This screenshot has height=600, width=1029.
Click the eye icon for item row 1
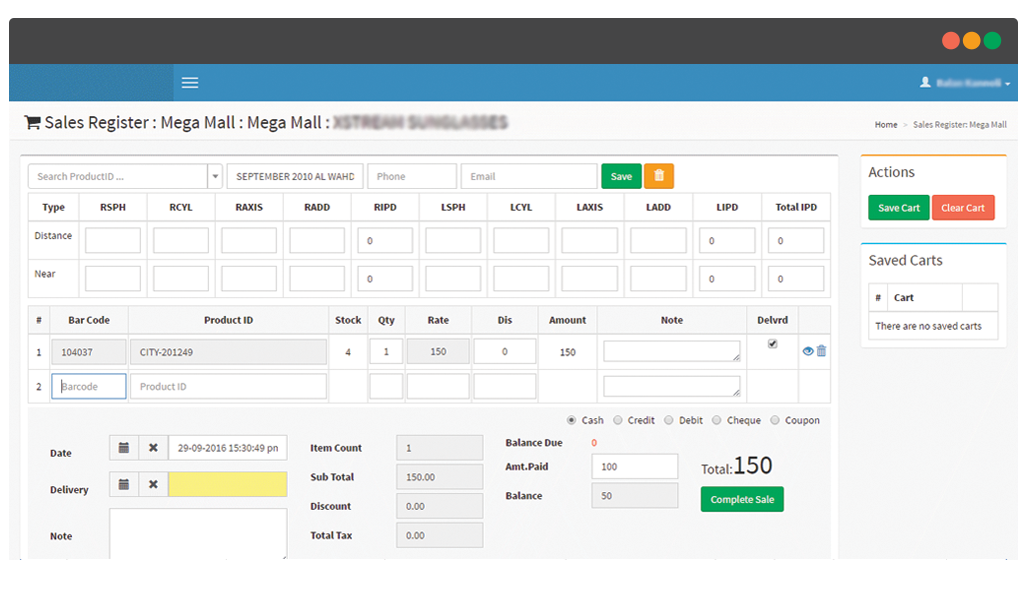click(x=808, y=351)
